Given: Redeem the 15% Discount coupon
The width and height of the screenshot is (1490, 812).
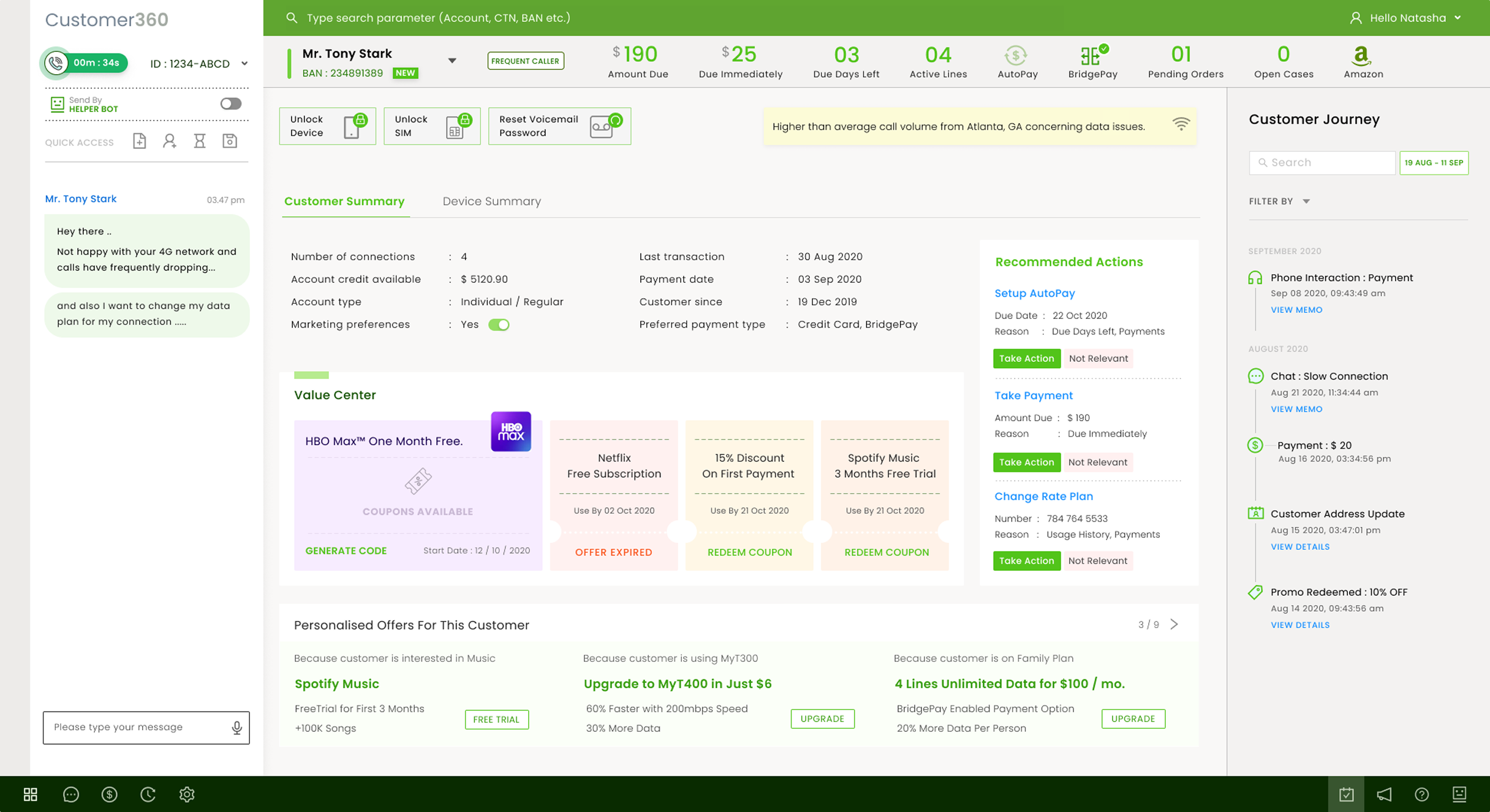Looking at the screenshot, I should pos(750,552).
